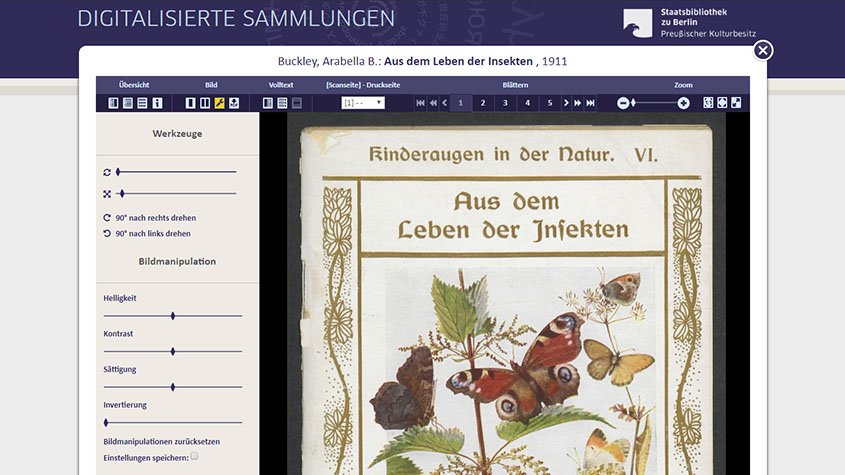Rotate 90° nach rechts
The width and height of the screenshot is (845, 475).
[150, 218]
